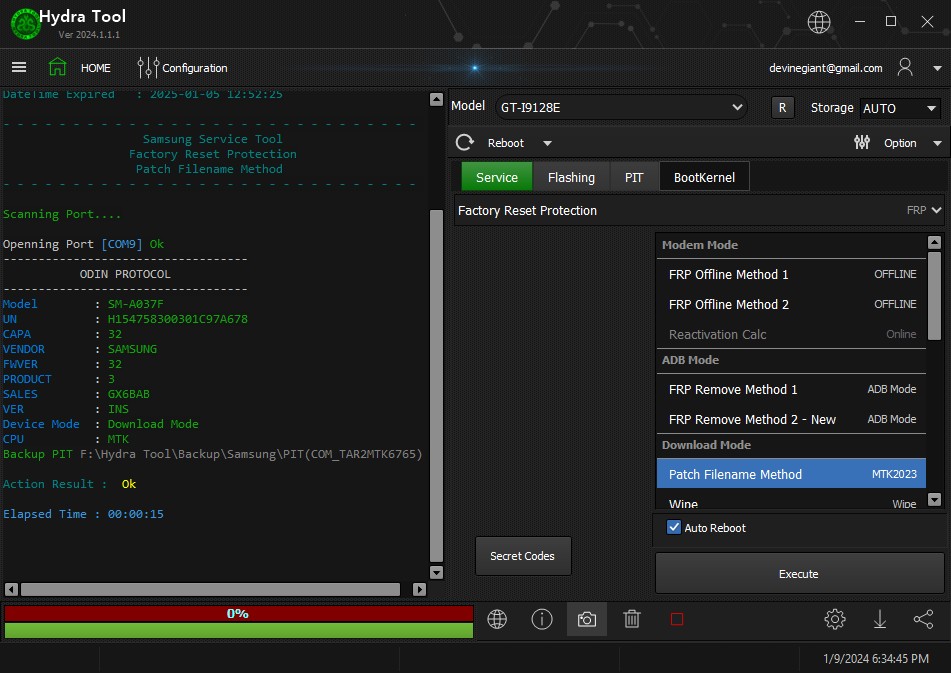Open the Storage AUTO dropdown
The image size is (951, 673).
(x=899, y=109)
